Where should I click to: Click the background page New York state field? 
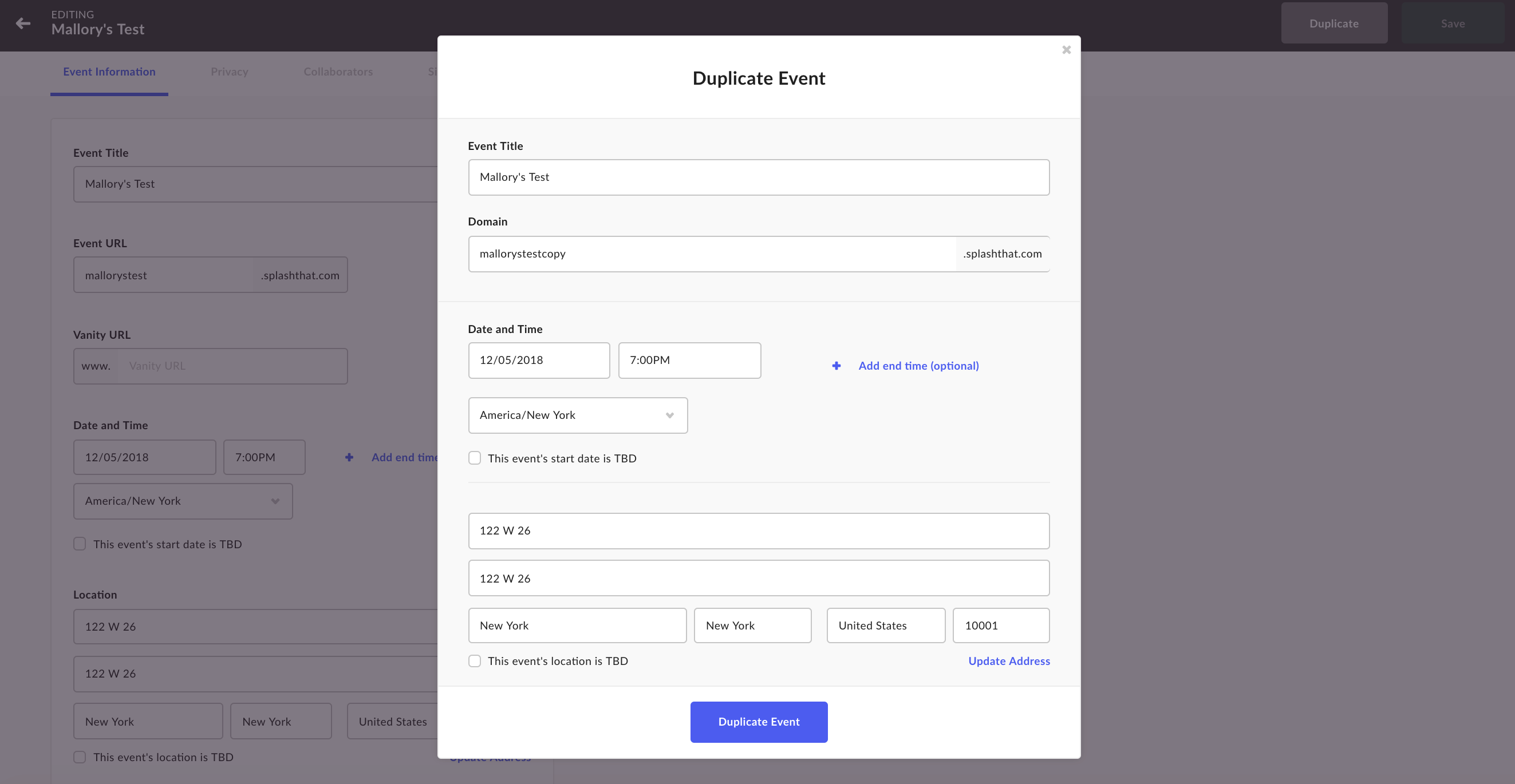pyautogui.click(x=281, y=721)
